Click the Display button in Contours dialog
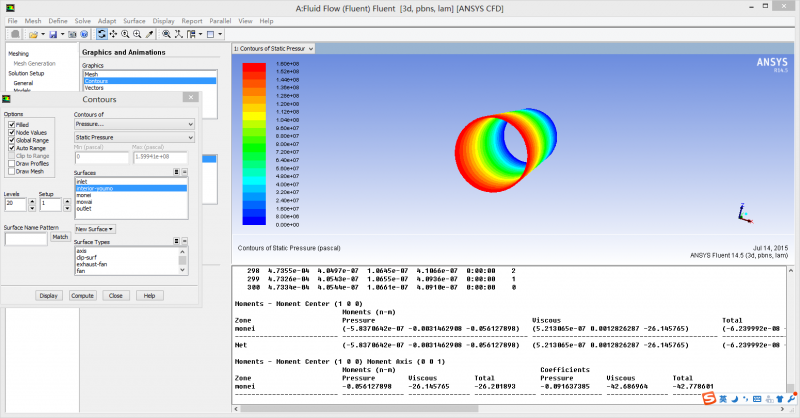Screen dimensions: 800x418 (48, 296)
